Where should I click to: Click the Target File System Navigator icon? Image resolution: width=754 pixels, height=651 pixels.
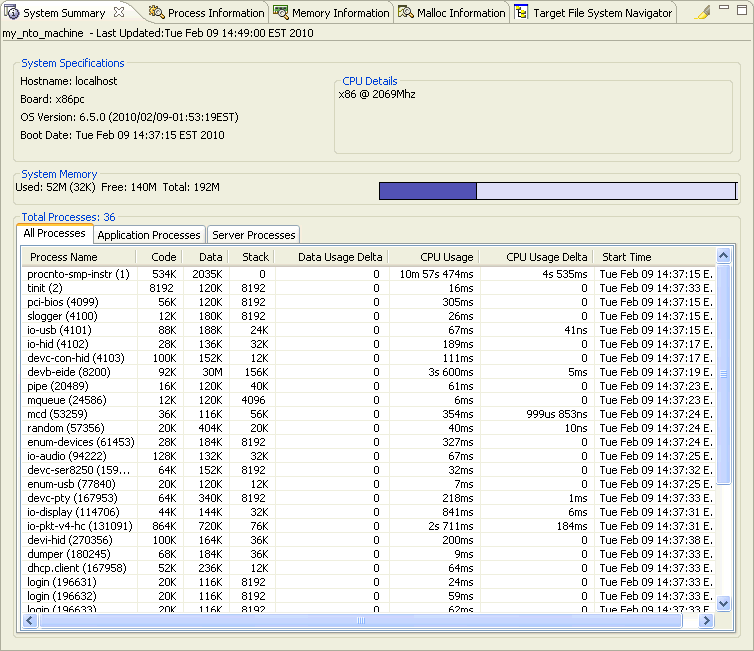tap(523, 13)
